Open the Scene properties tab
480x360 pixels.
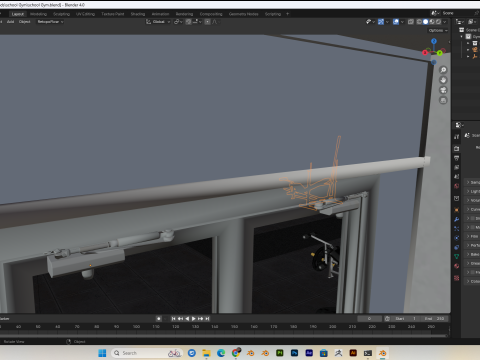click(x=457, y=176)
